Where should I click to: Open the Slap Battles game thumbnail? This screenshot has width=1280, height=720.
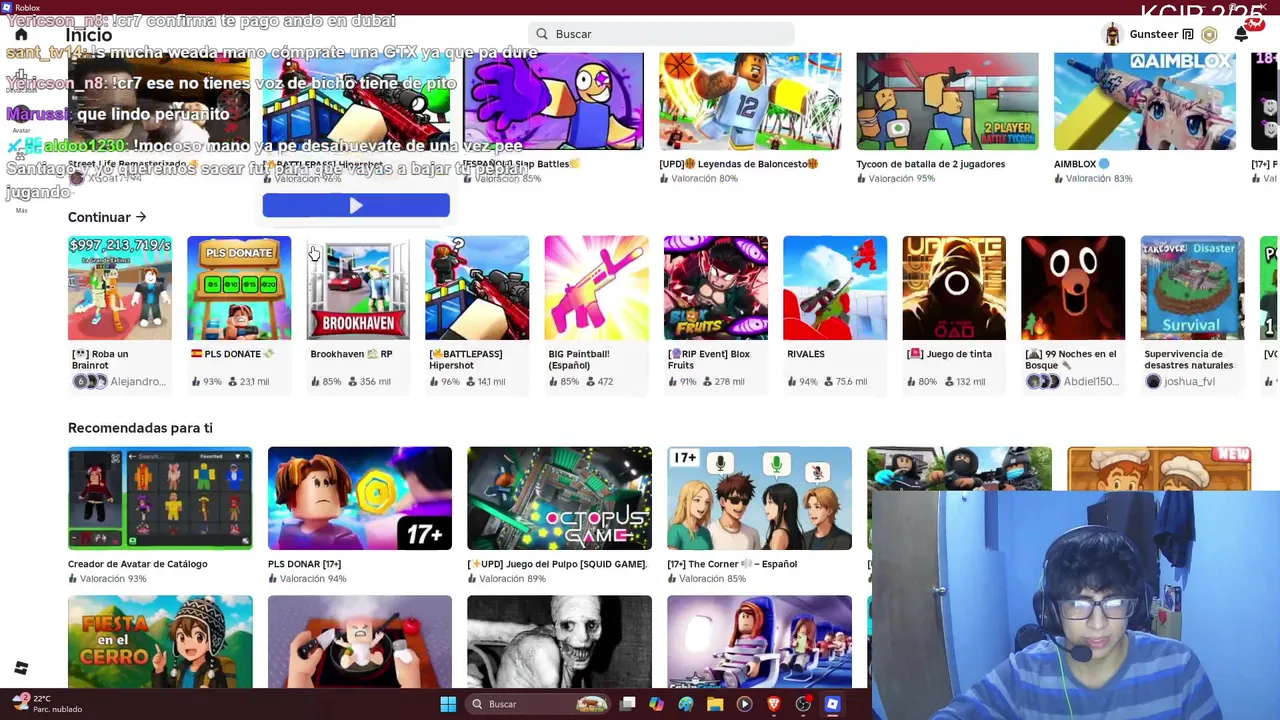click(x=553, y=101)
